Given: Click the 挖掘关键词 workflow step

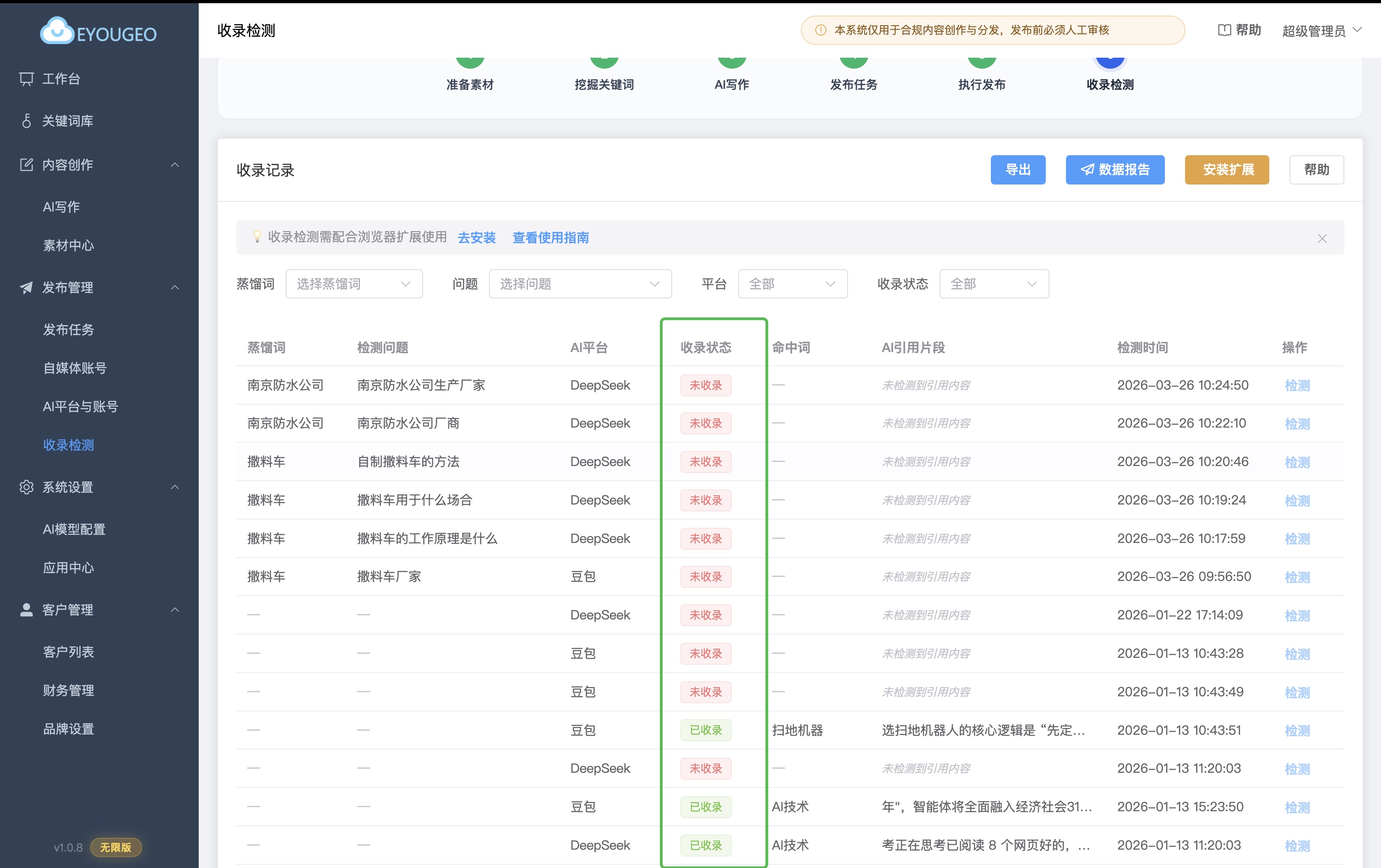Looking at the screenshot, I should click(x=604, y=75).
